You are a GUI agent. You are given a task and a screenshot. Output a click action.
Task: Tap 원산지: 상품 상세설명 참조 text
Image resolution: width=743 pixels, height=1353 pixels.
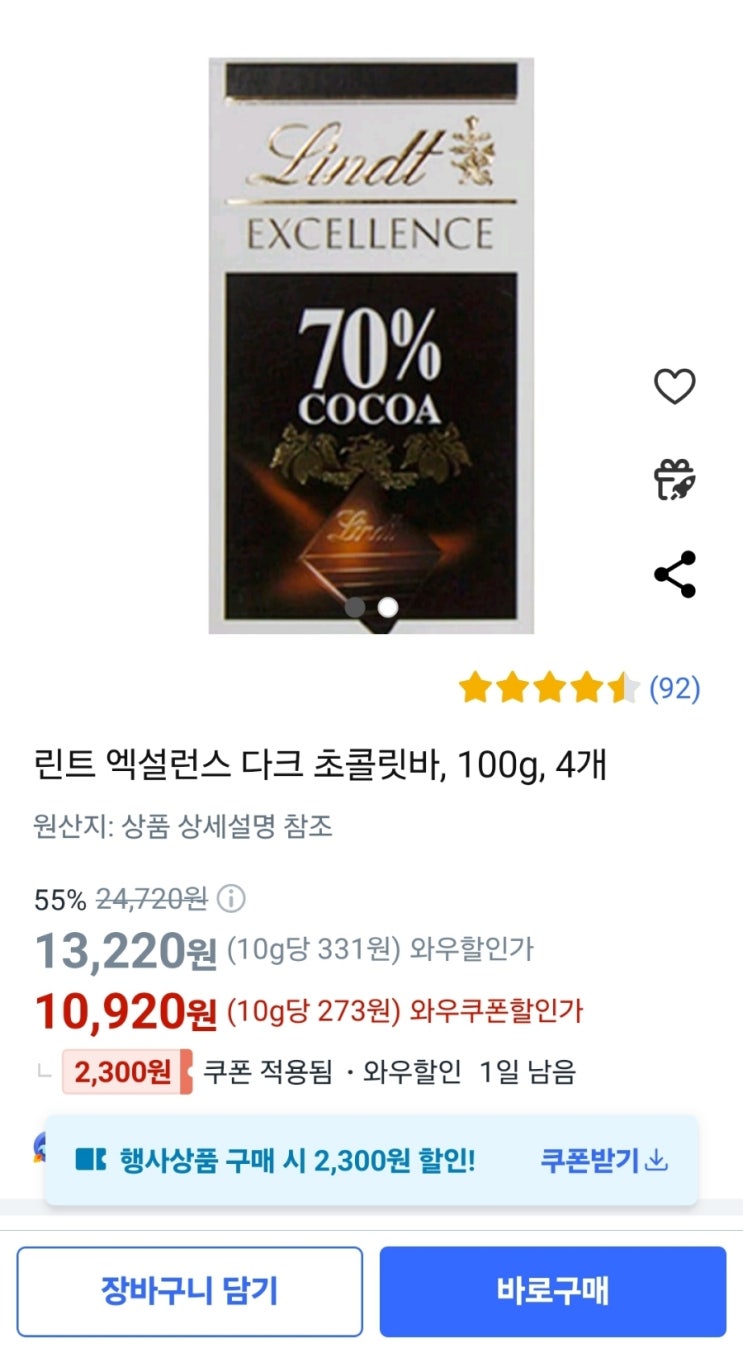(x=183, y=826)
